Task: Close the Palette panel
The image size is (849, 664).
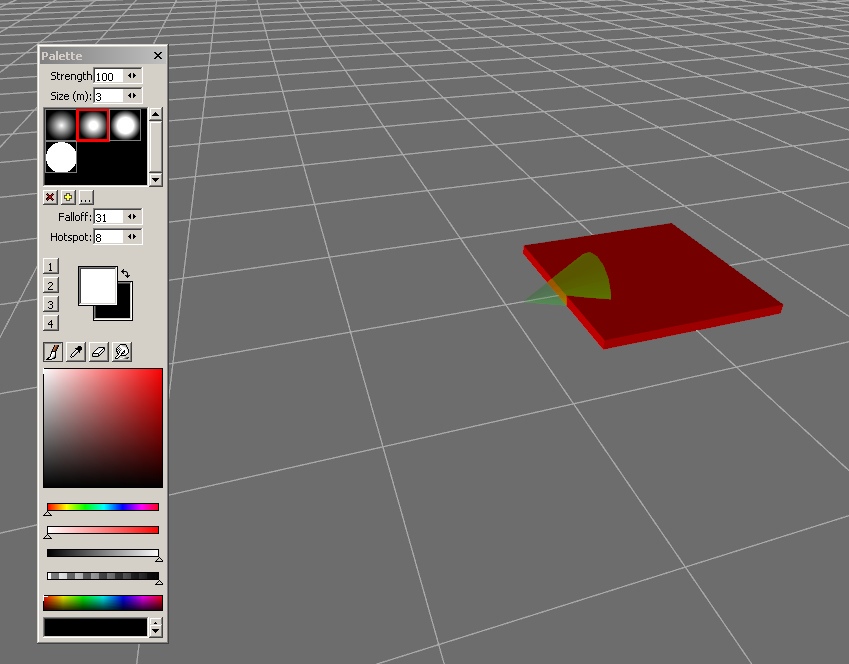Action: click(158, 55)
